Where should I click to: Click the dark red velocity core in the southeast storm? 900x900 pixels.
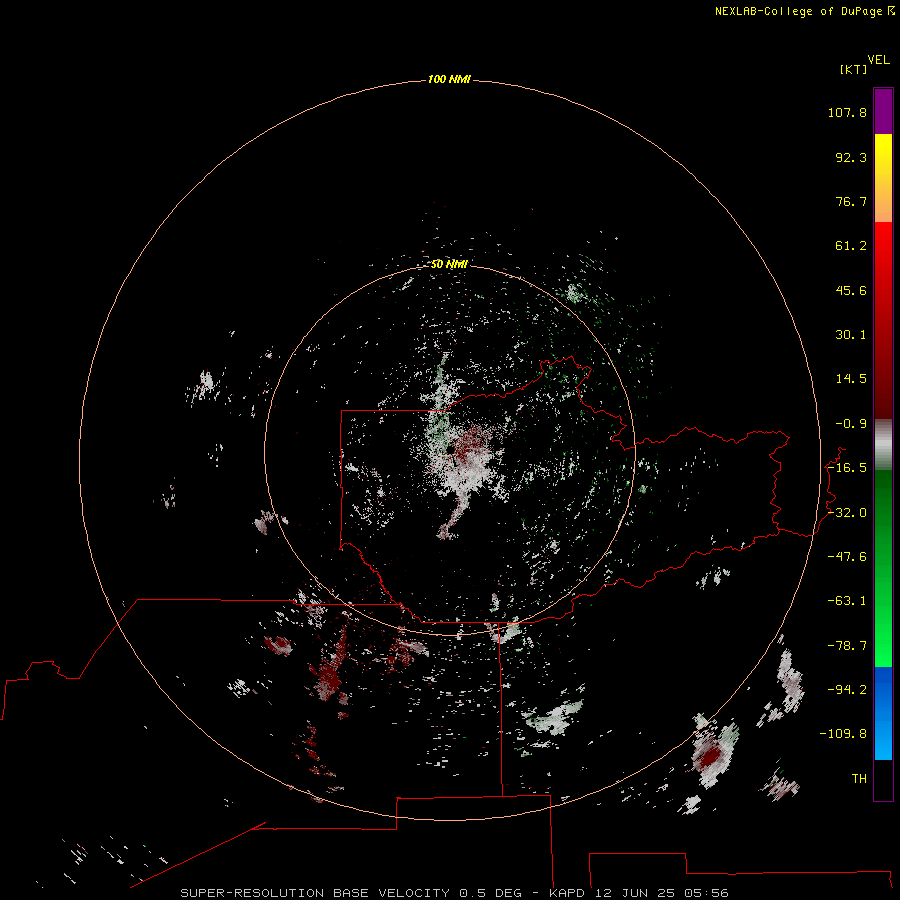710,757
